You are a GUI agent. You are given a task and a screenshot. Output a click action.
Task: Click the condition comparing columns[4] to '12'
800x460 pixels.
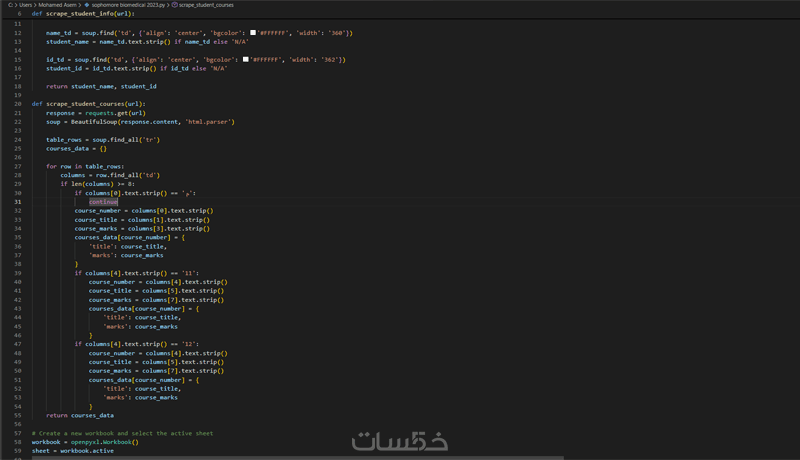(137, 344)
